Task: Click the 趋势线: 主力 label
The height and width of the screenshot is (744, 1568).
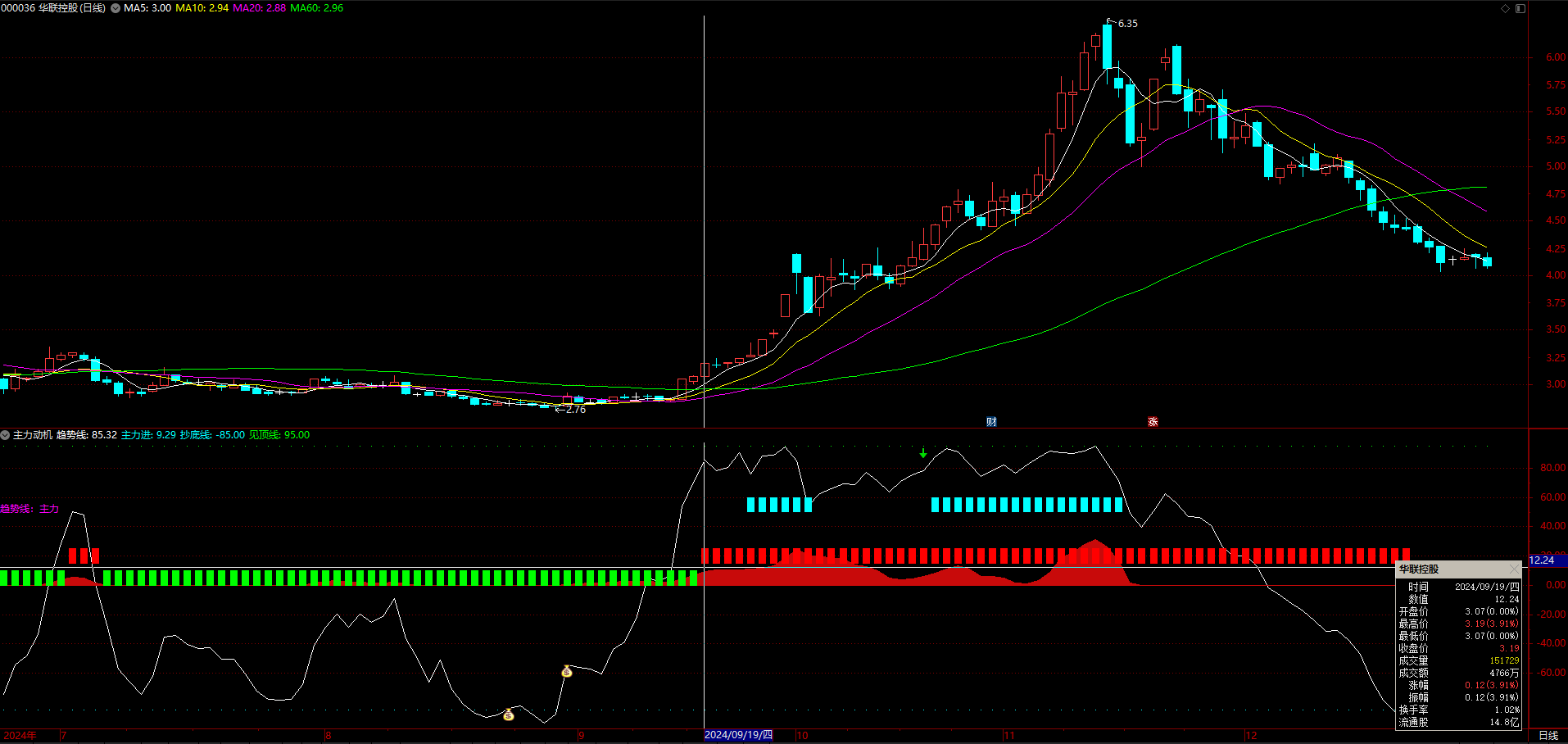Action: (x=29, y=509)
